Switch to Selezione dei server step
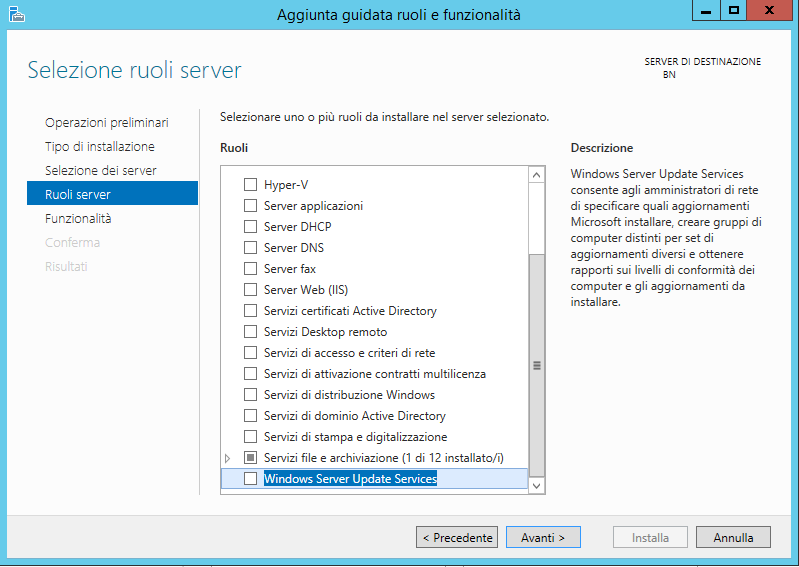Viewport: 799px width, 567px height. (101, 171)
